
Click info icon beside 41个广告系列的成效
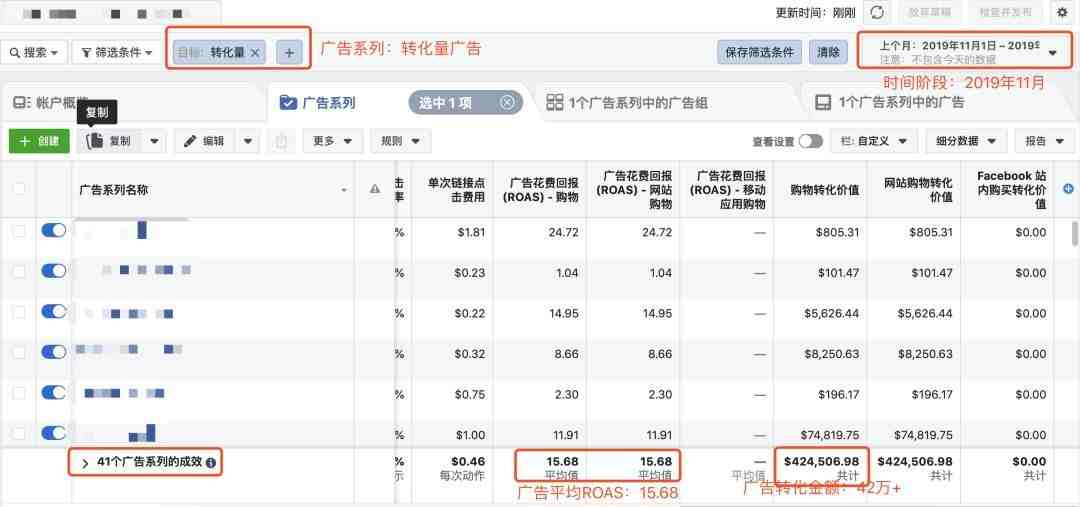(x=211, y=463)
